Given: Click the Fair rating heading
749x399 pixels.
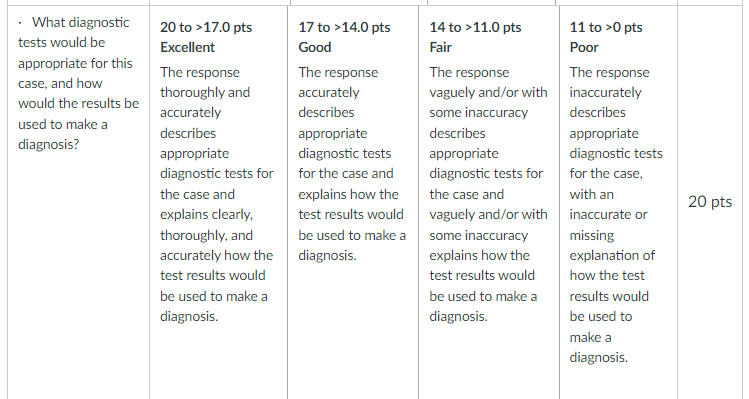Looking at the screenshot, I should [x=440, y=47].
